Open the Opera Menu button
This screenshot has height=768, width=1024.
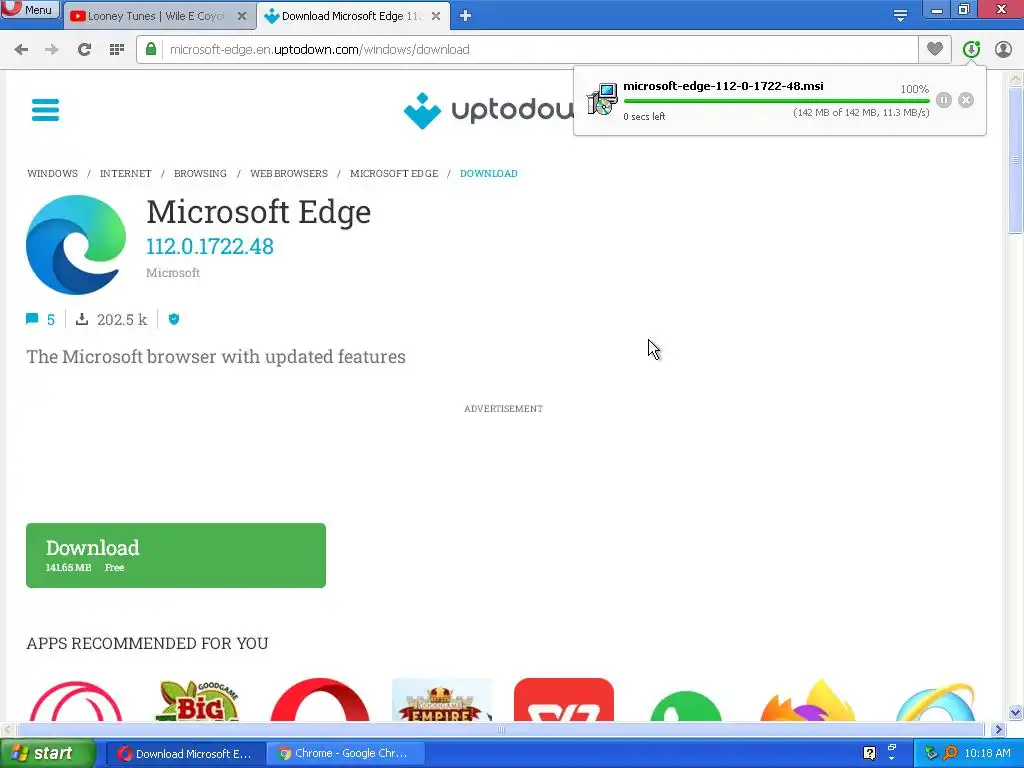(30, 10)
